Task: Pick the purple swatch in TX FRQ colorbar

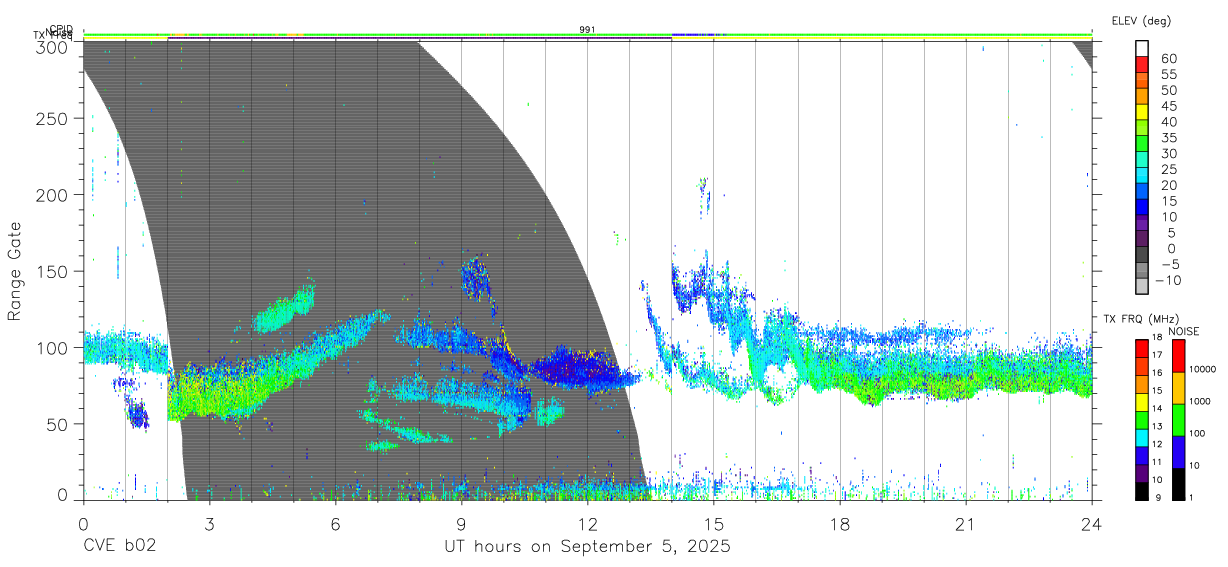Action: pyautogui.click(x=1143, y=472)
